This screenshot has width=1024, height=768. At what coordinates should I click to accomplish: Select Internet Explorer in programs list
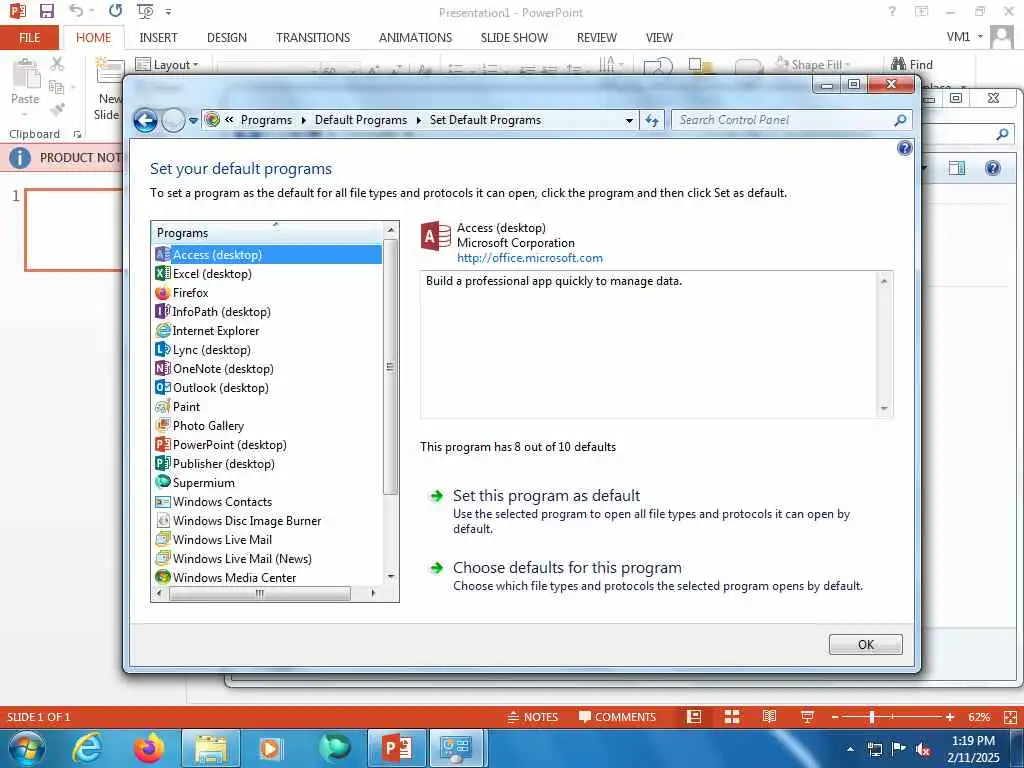[207, 330]
